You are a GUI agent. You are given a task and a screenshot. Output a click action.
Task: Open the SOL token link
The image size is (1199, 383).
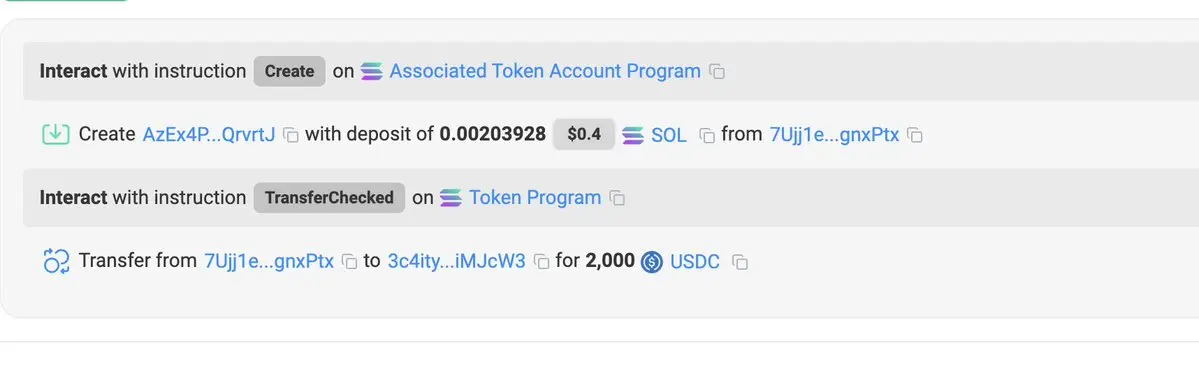[x=669, y=135]
